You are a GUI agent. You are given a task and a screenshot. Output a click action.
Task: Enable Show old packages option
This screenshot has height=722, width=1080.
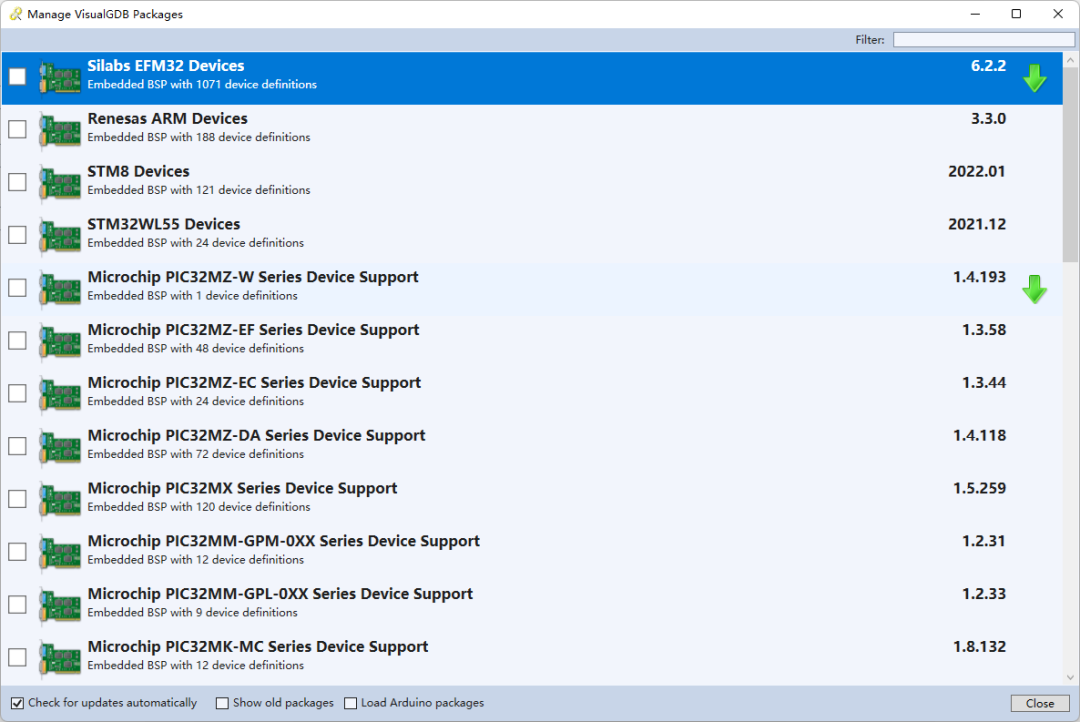[x=222, y=703]
